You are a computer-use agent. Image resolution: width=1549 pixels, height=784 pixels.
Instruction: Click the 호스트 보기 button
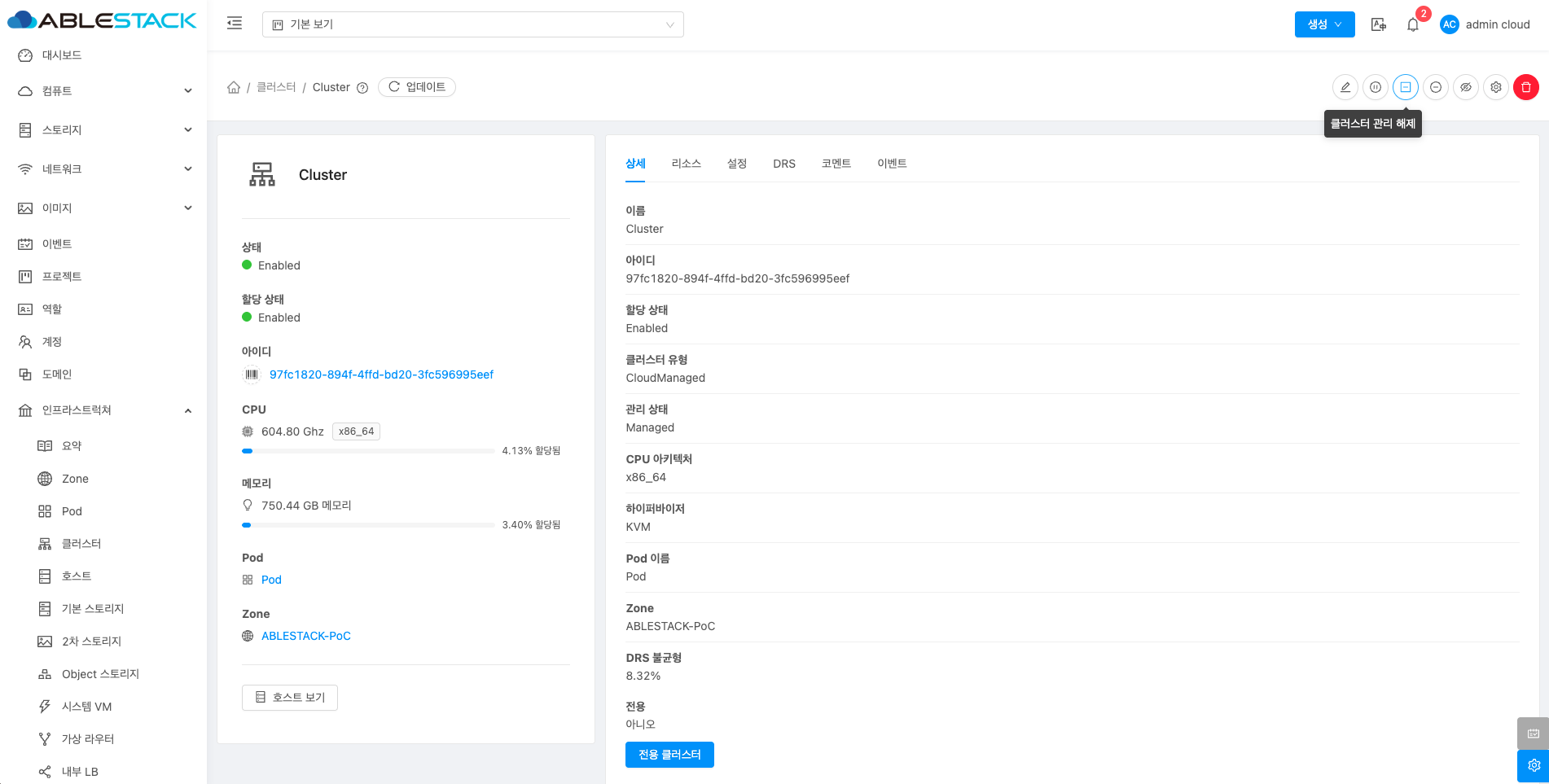290,698
